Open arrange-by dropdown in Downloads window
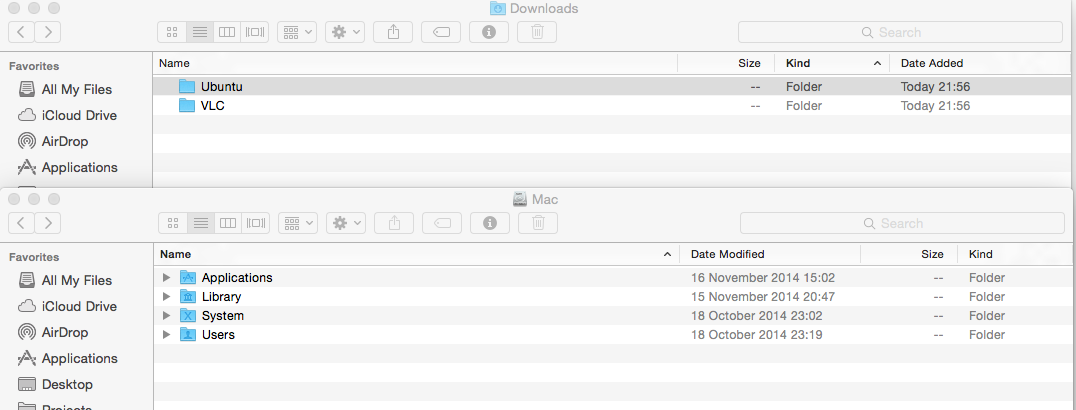This screenshot has width=1076, height=410. [296, 32]
